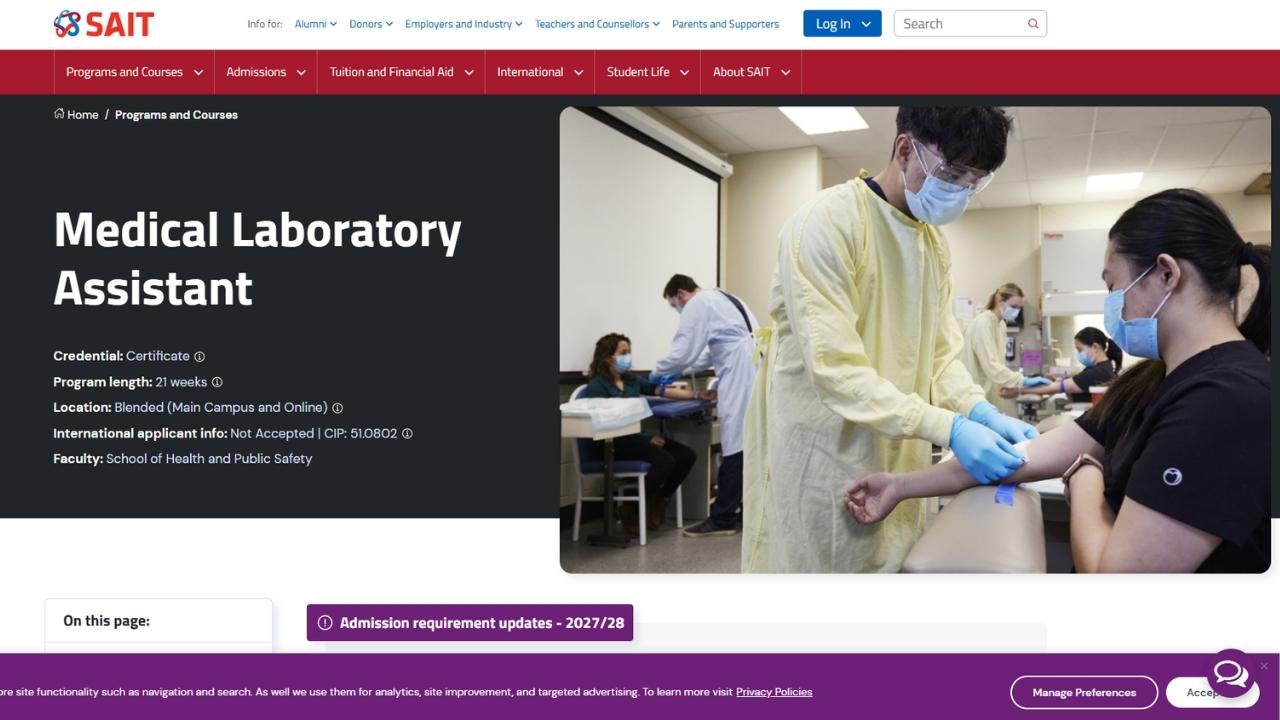
Task: Click Manage Preferences button
Action: (1084, 692)
